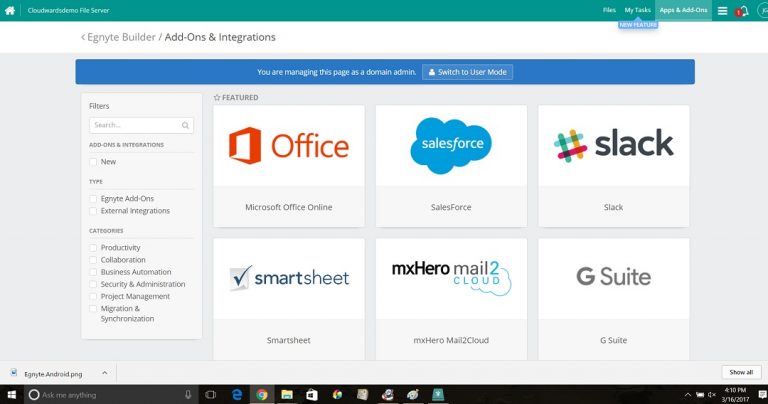Show hidden system tray icons

(x=688, y=395)
